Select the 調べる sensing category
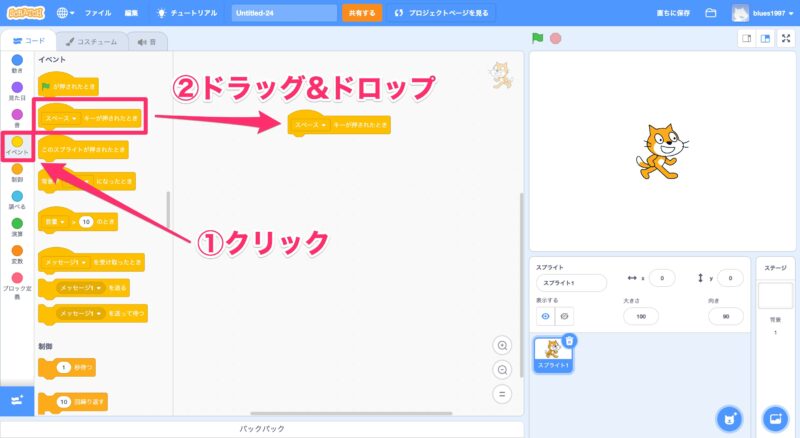This screenshot has height=438, width=800. 17,200
